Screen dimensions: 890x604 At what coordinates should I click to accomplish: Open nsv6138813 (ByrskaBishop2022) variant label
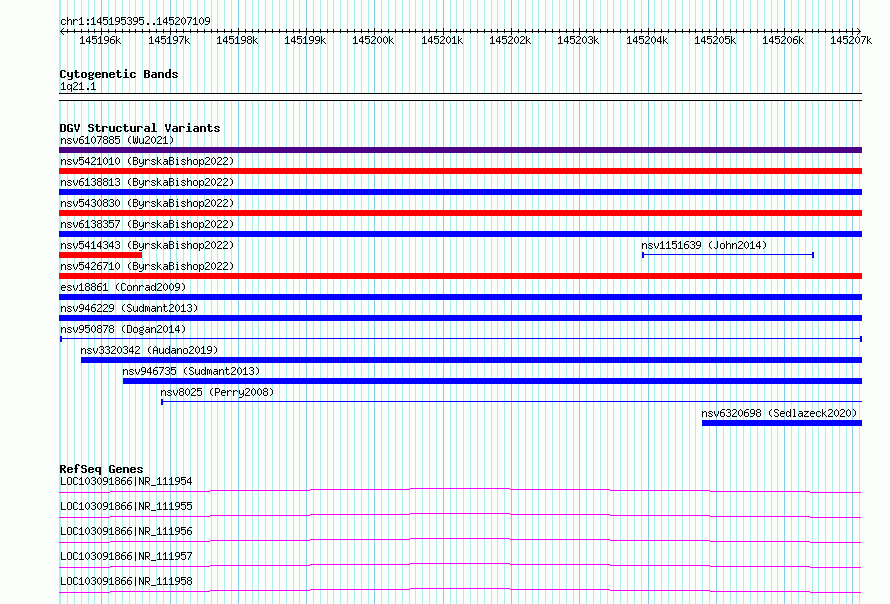pyautogui.click(x=147, y=182)
